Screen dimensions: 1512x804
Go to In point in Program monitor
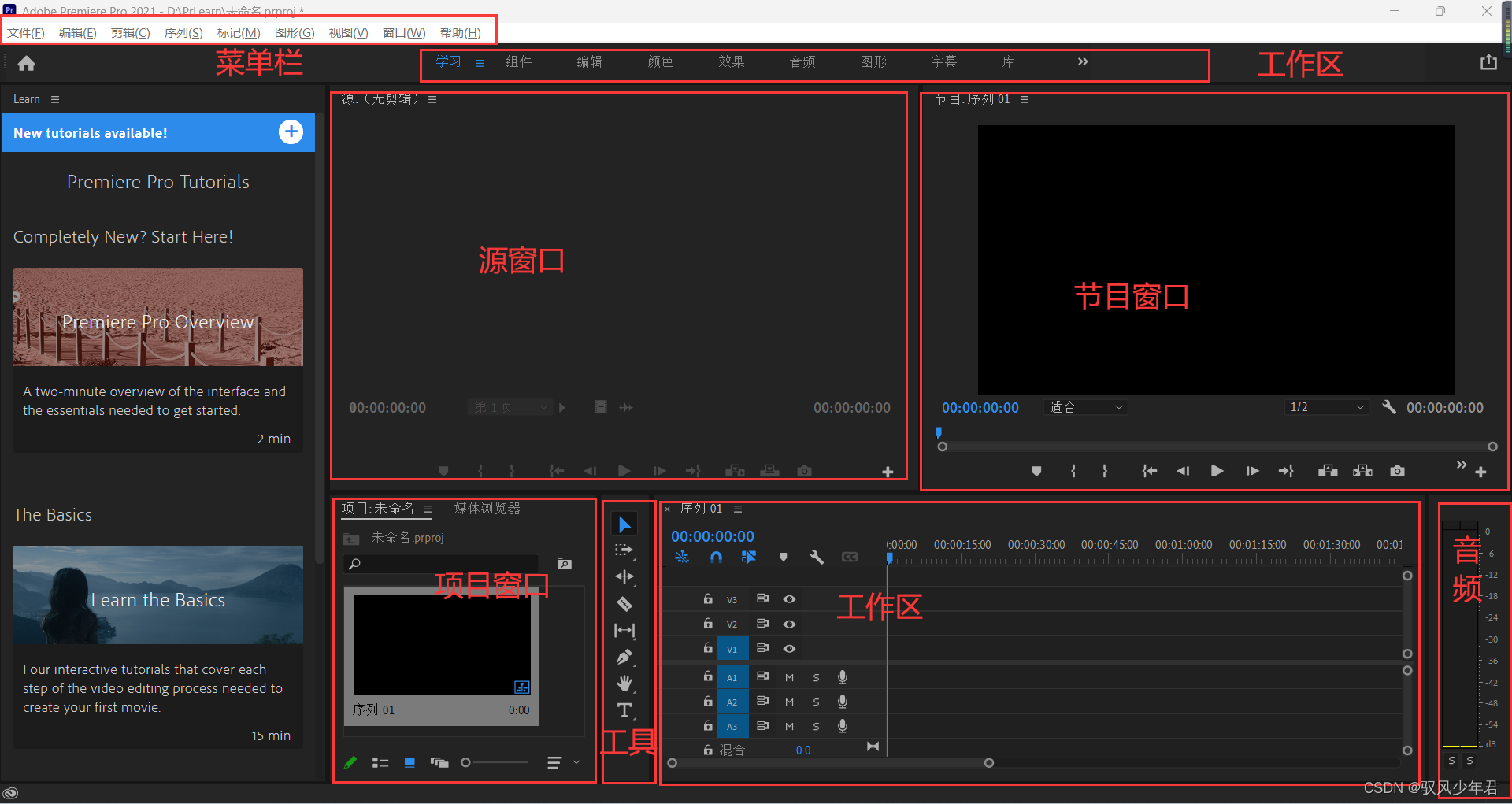click(x=1149, y=471)
